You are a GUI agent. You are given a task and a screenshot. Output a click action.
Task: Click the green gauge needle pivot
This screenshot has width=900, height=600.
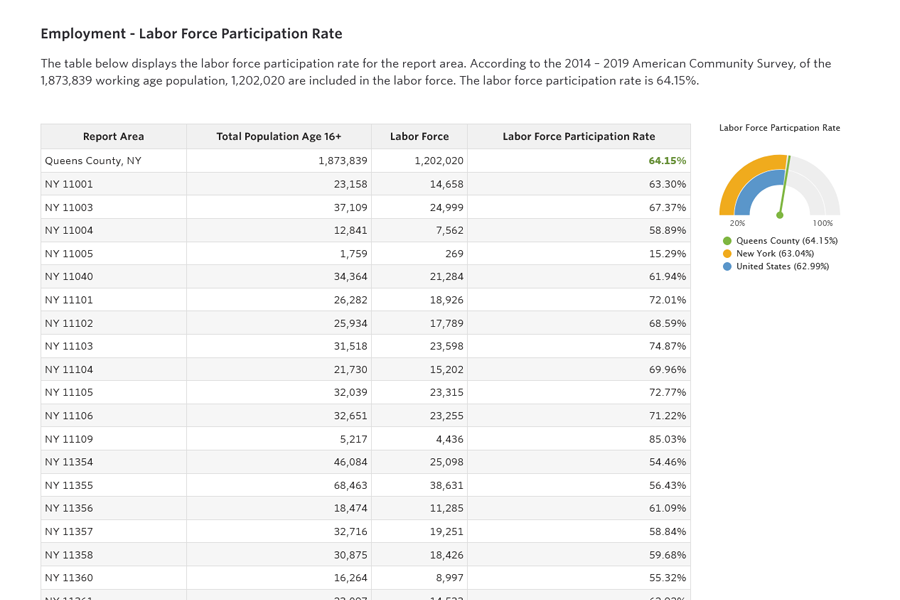point(780,215)
